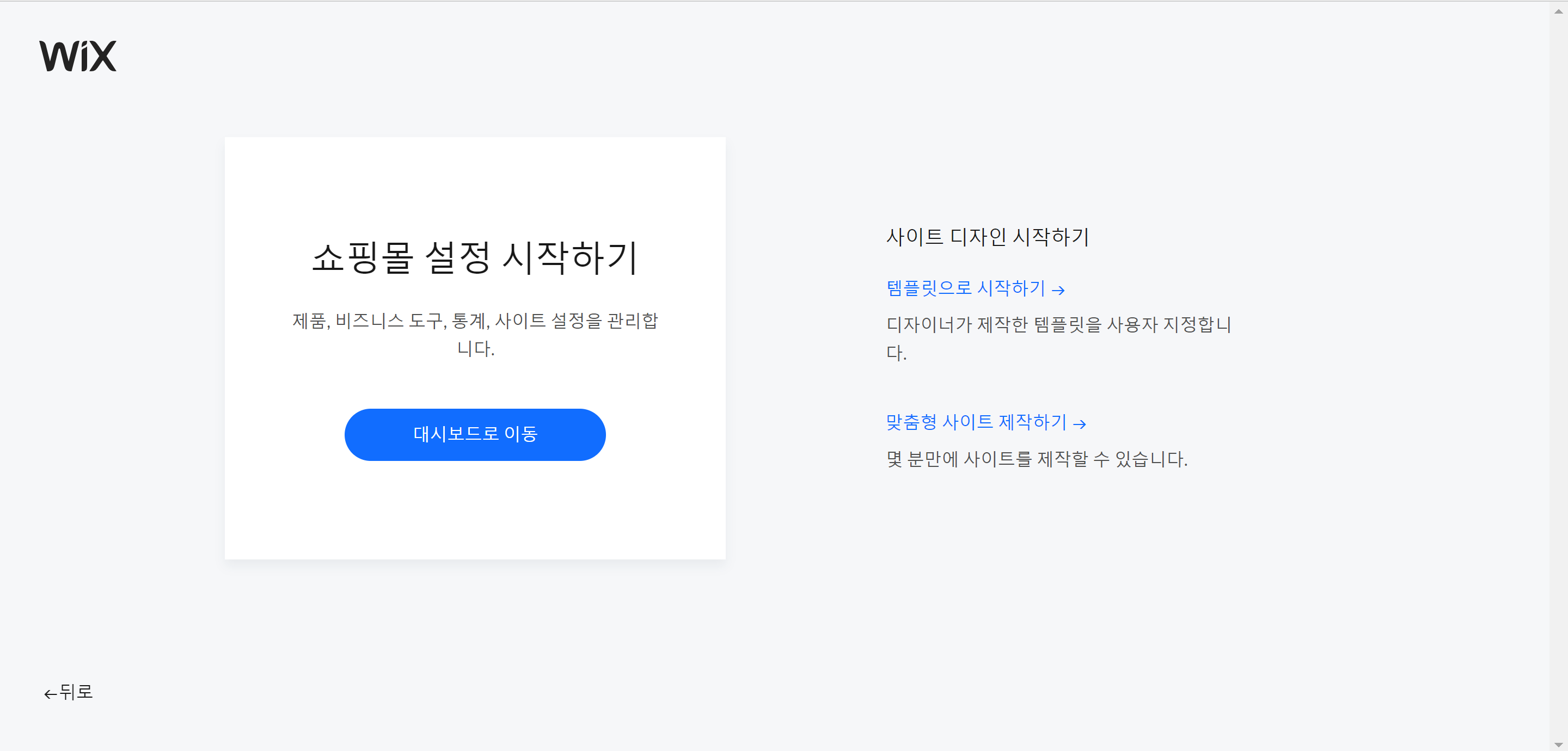
Task: Go back with the 뒤로 link
Action: [68, 692]
